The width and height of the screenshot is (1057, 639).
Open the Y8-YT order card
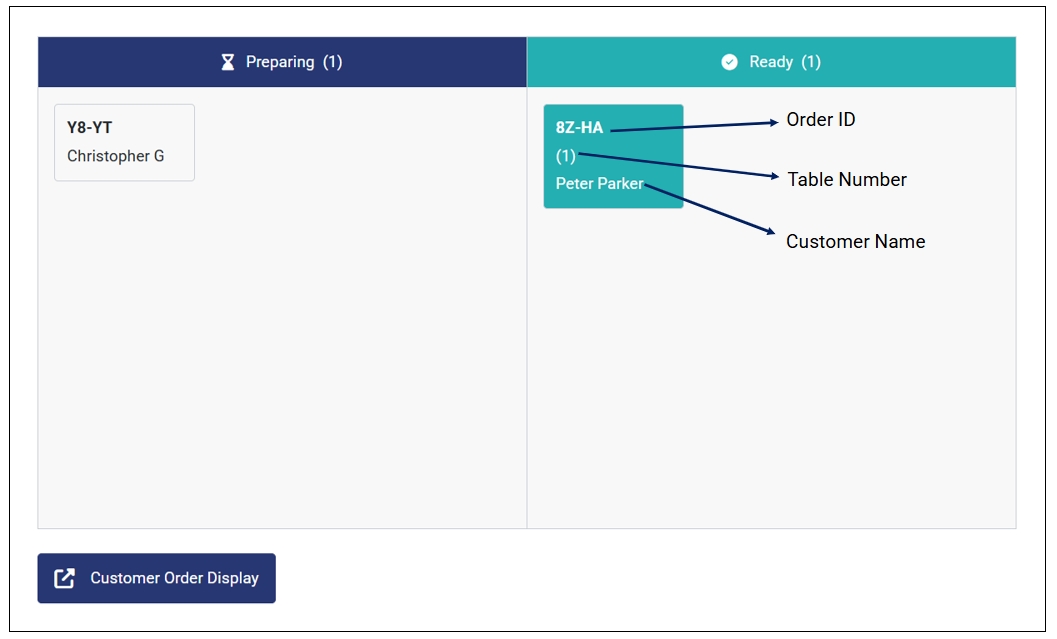pos(124,142)
